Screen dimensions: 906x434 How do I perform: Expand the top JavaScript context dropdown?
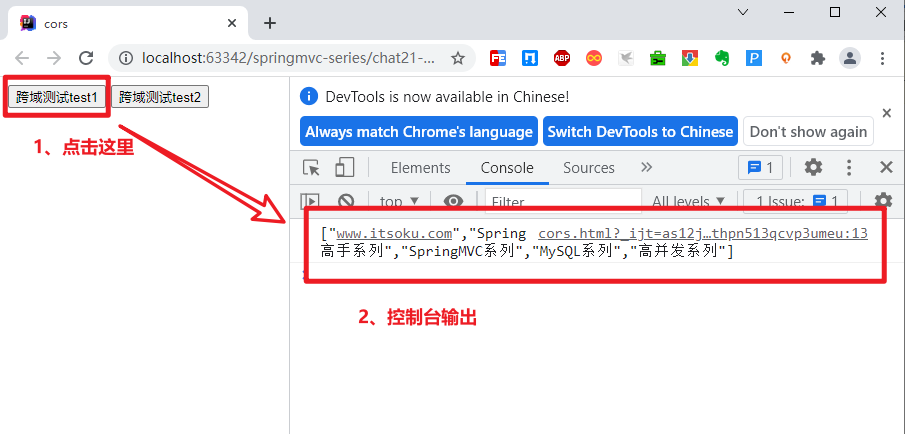pos(399,202)
